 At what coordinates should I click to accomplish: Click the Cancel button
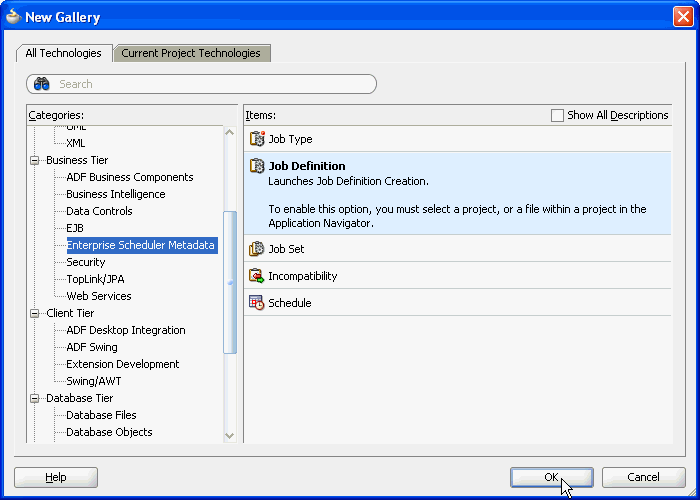(643, 477)
